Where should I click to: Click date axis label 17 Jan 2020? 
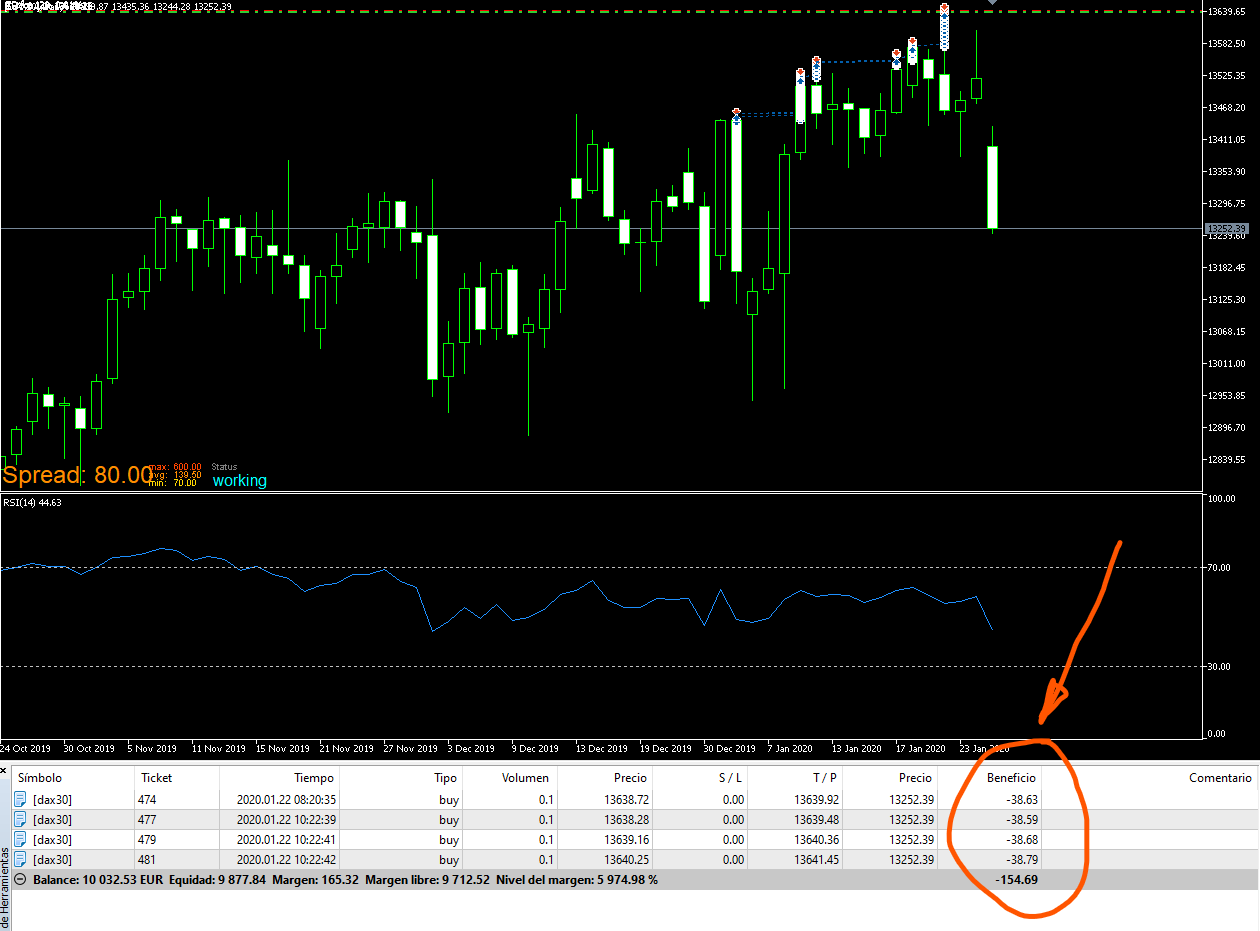(920, 748)
